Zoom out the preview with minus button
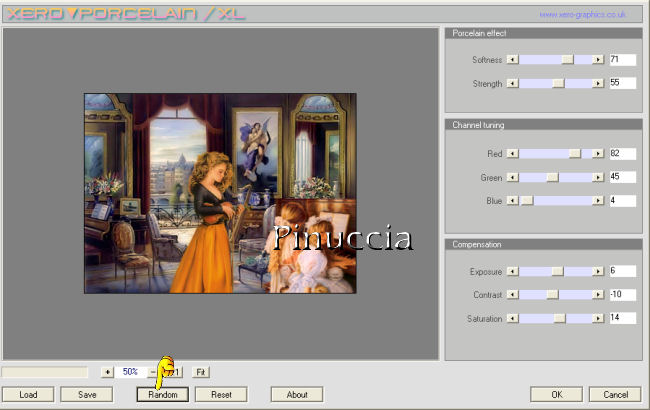This screenshot has width=650, height=410. point(153,372)
